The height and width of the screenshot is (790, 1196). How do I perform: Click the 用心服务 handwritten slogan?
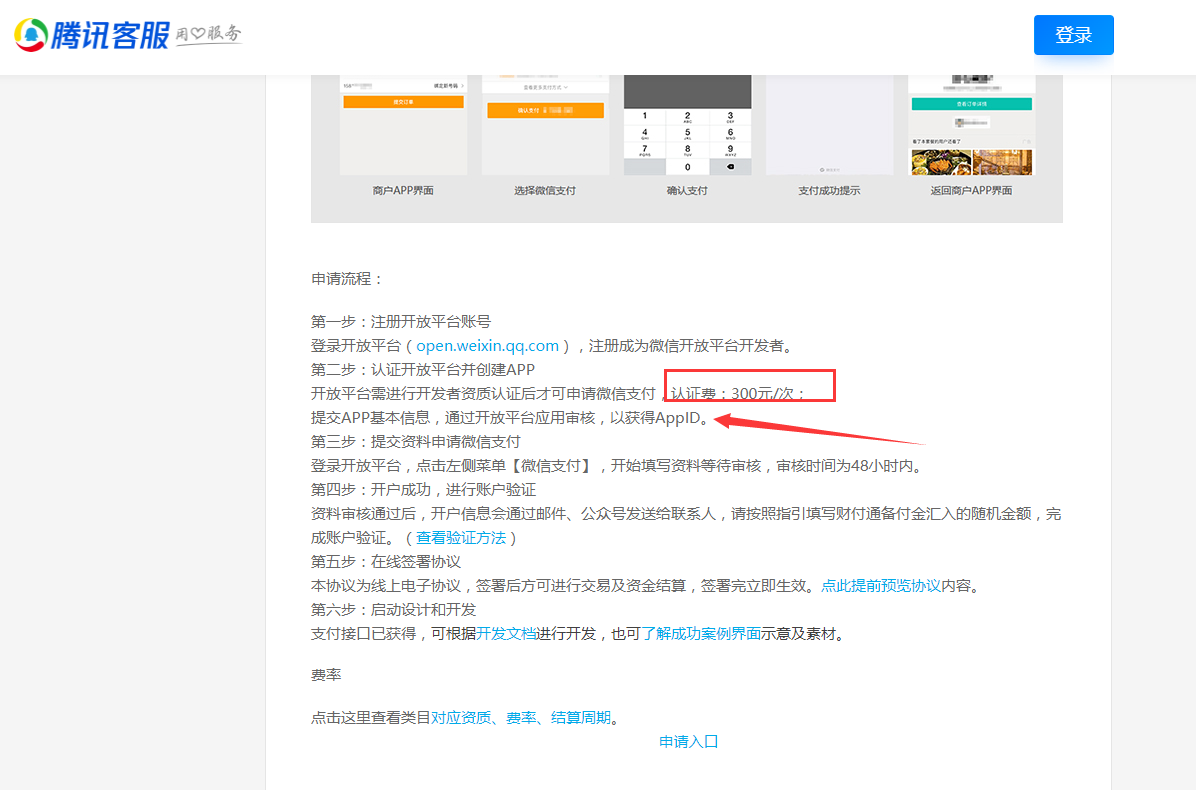(x=209, y=35)
